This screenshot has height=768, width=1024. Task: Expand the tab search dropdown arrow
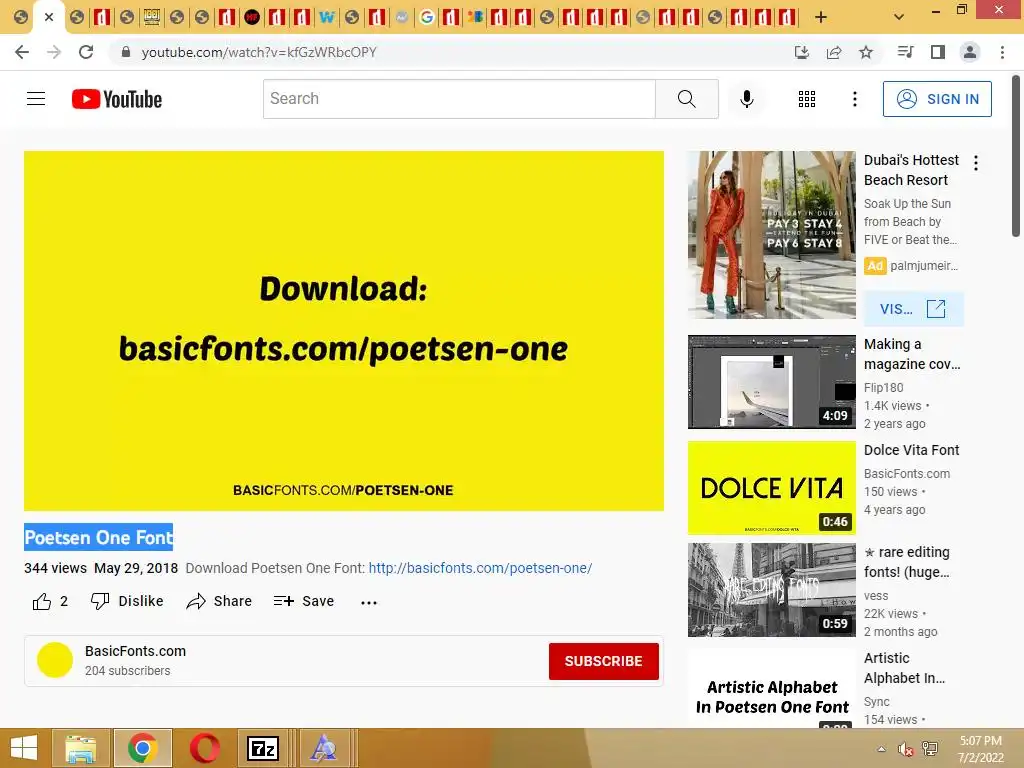(899, 17)
